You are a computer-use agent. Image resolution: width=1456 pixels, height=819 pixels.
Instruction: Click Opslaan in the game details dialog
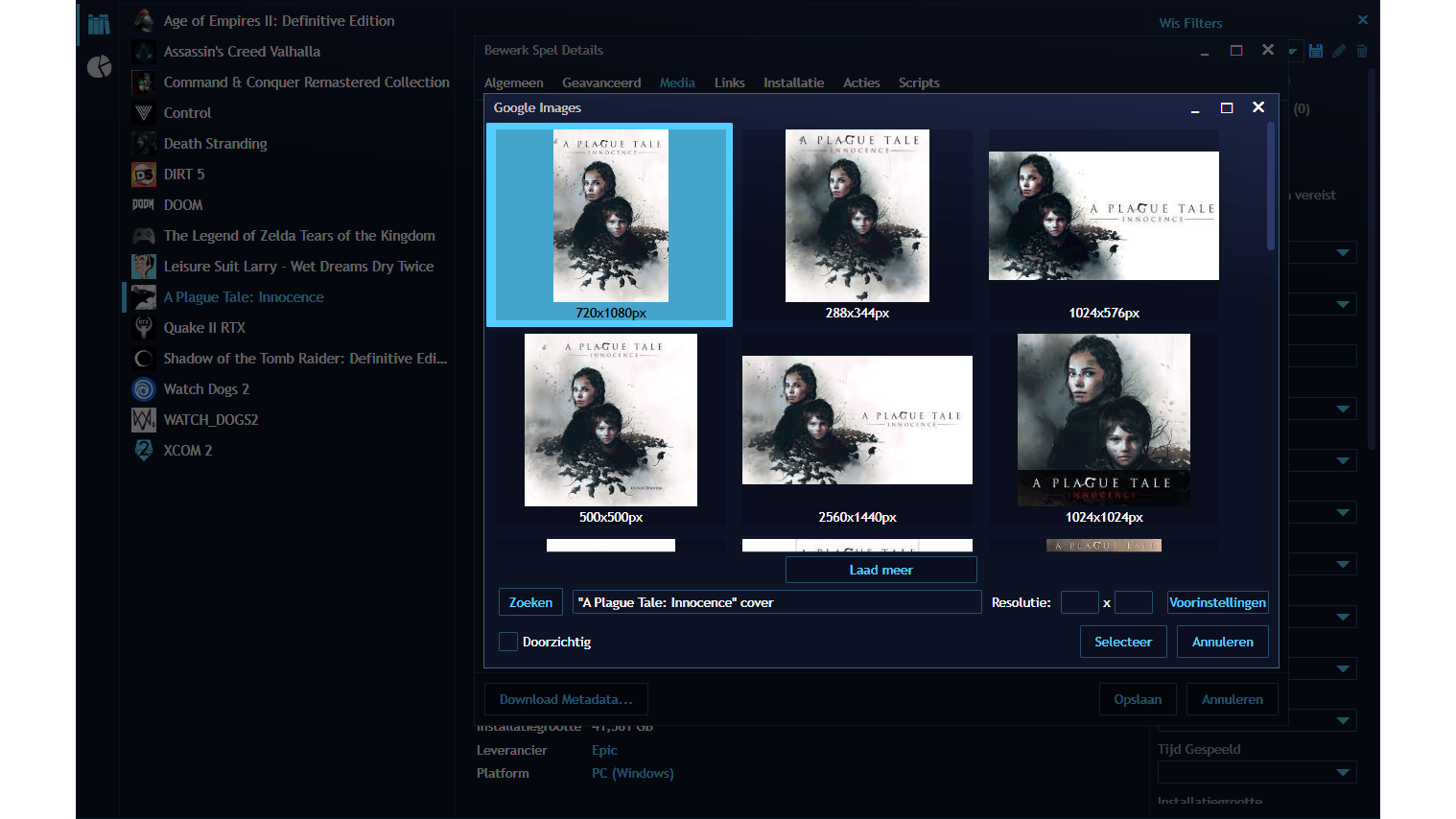click(x=1138, y=699)
